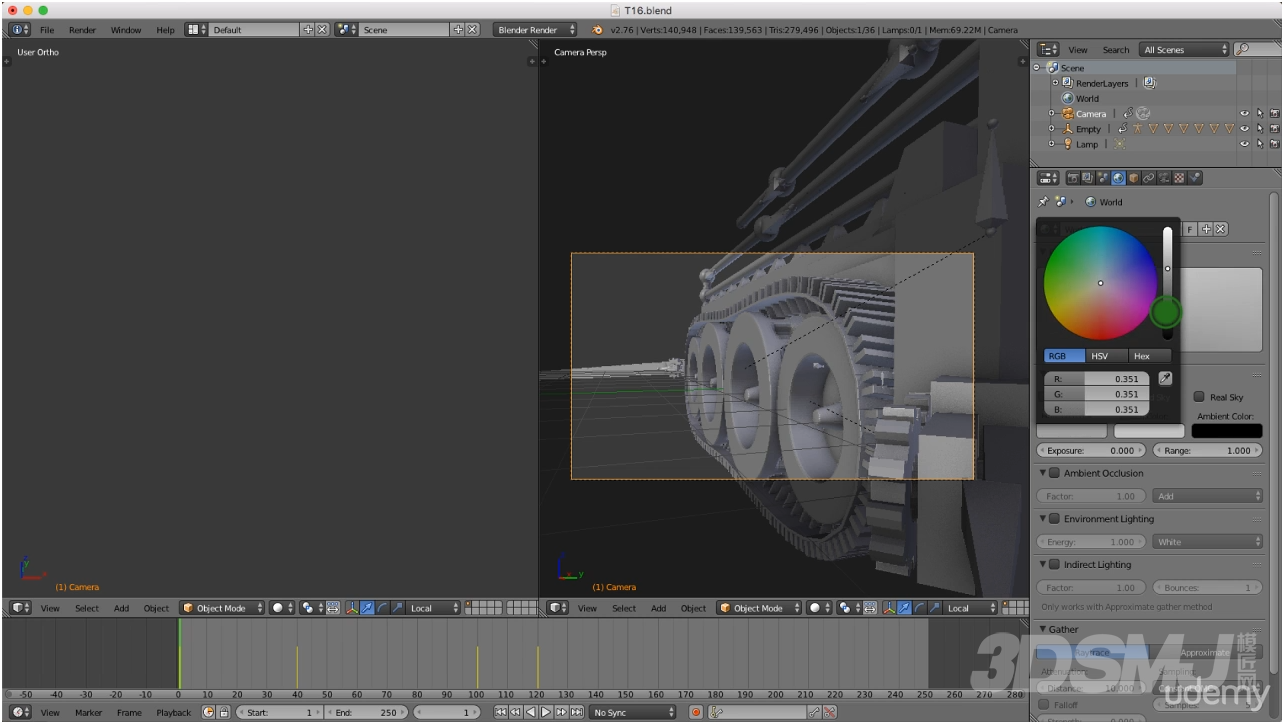Enable the Environment Lighting checkbox
Screen dimensions: 1284x724
1054,519
